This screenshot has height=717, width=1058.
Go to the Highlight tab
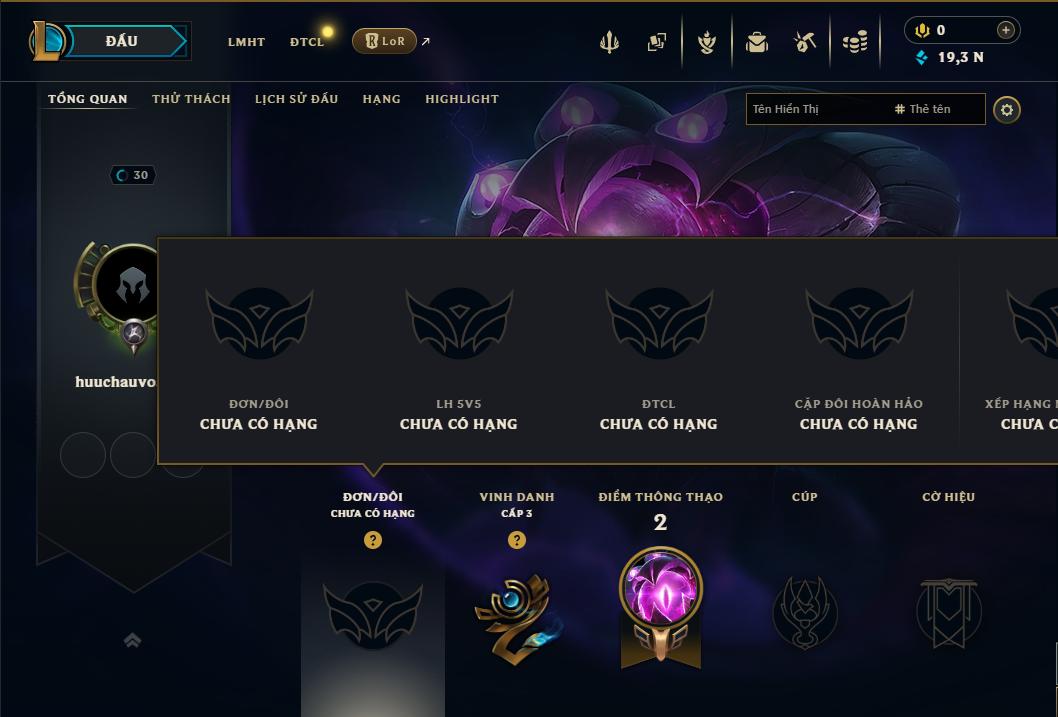(462, 99)
